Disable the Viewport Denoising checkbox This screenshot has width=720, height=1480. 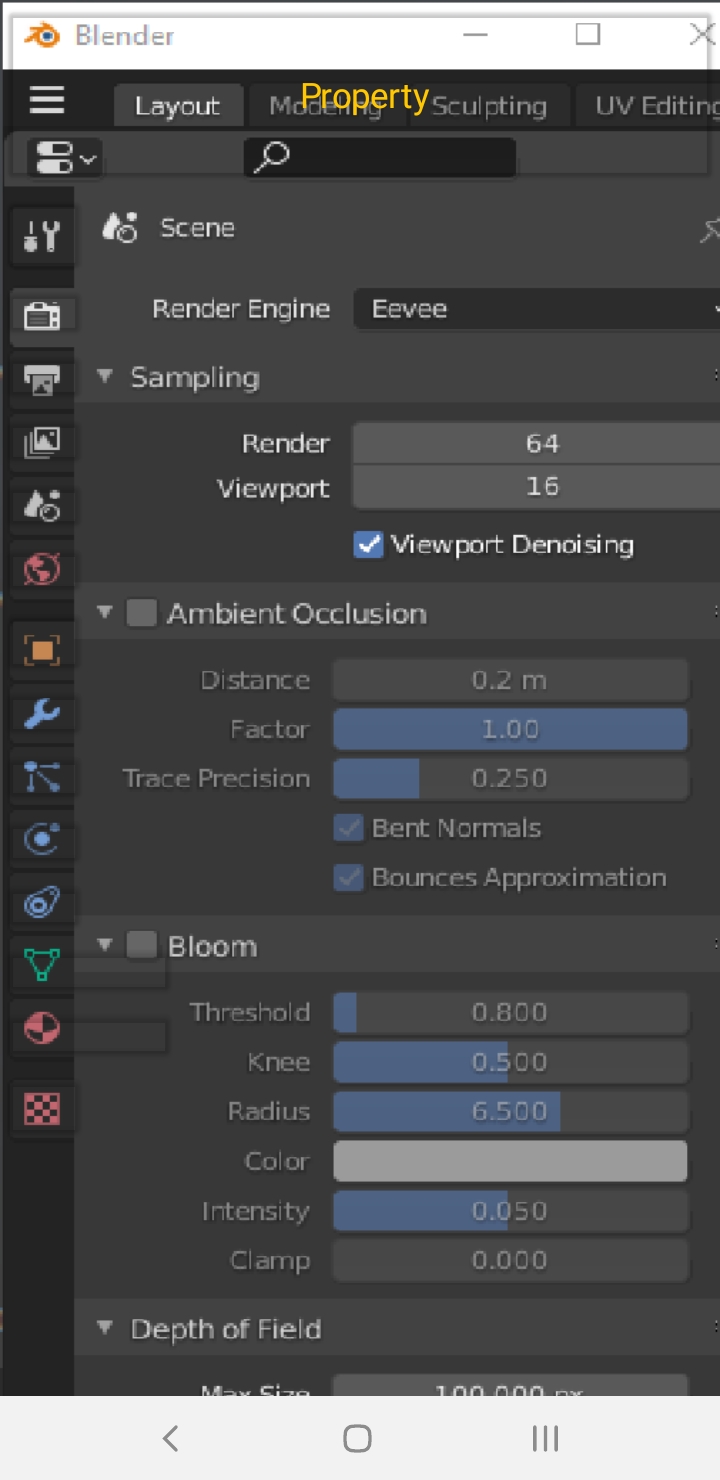tap(369, 545)
